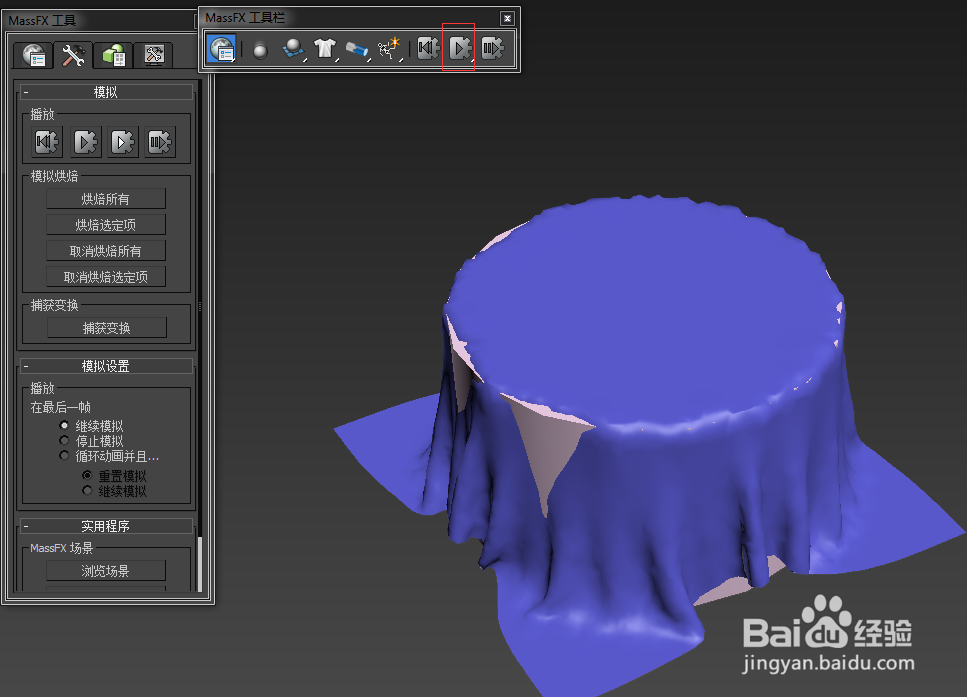Click the reset simulation icon on MassFX toolbar
This screenshot has width=967, height=697.
[428, 48]
